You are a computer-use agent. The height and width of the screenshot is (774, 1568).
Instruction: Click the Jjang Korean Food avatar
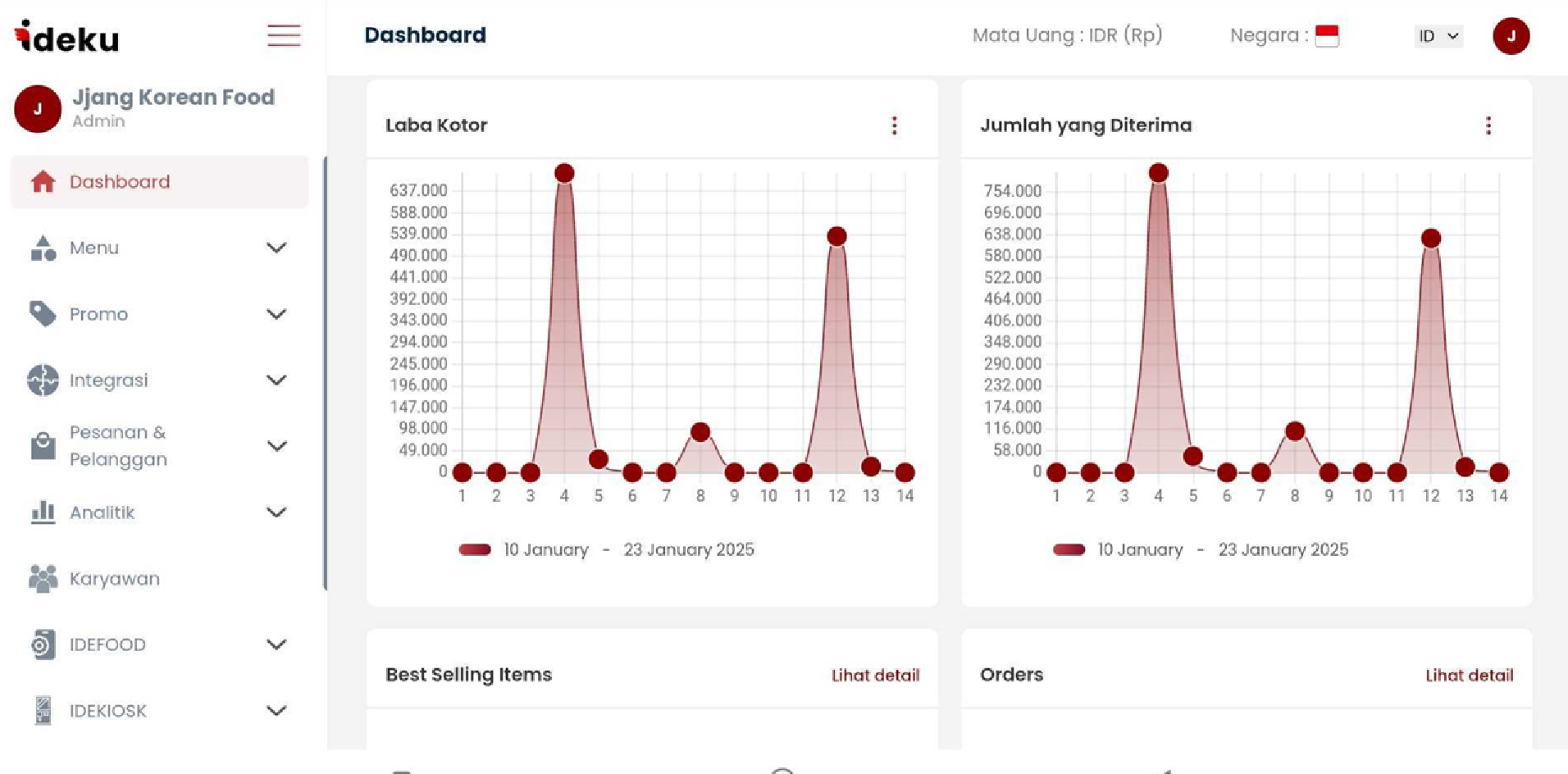(x=38, y=108)
